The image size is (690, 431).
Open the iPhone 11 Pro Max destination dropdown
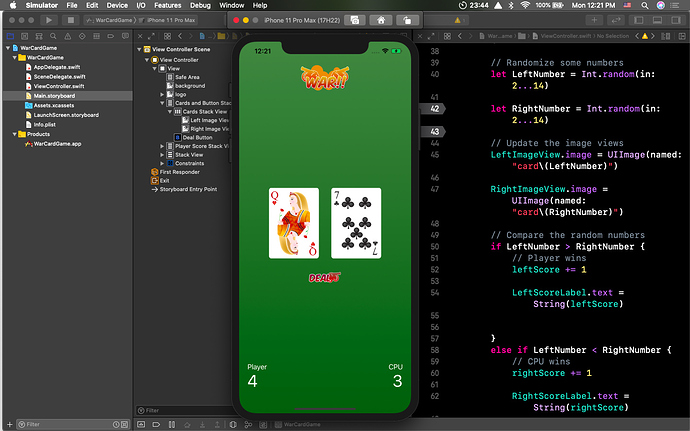pyautogui.click(x=168, y=20)
